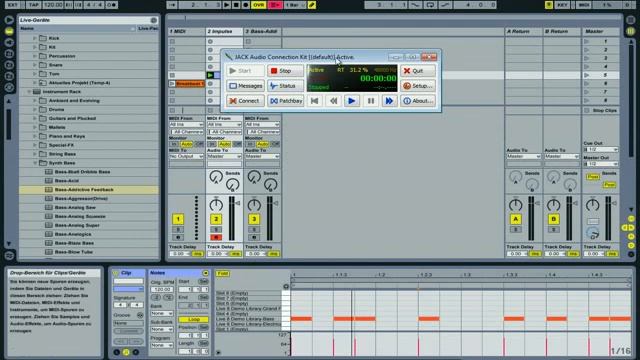Select the '2 Impulse' track header
Image resolution: width=640 pixels, height=360 pixels.
224,31
